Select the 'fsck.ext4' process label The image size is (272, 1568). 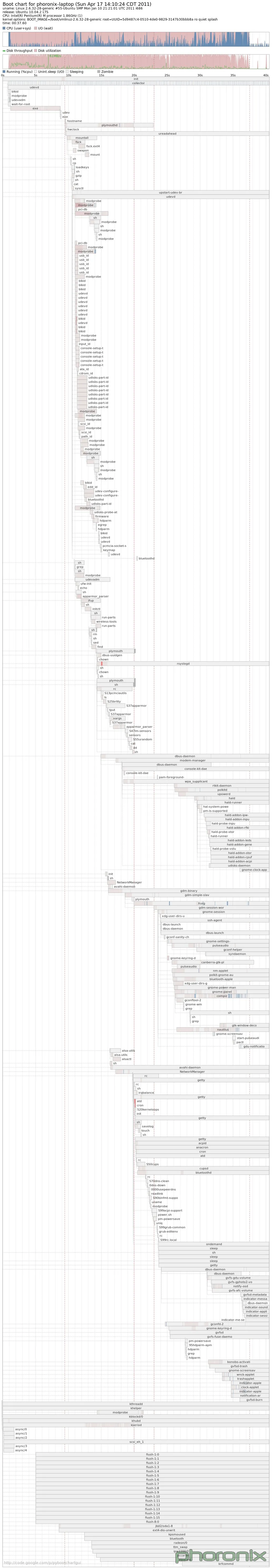pos(93,146)
